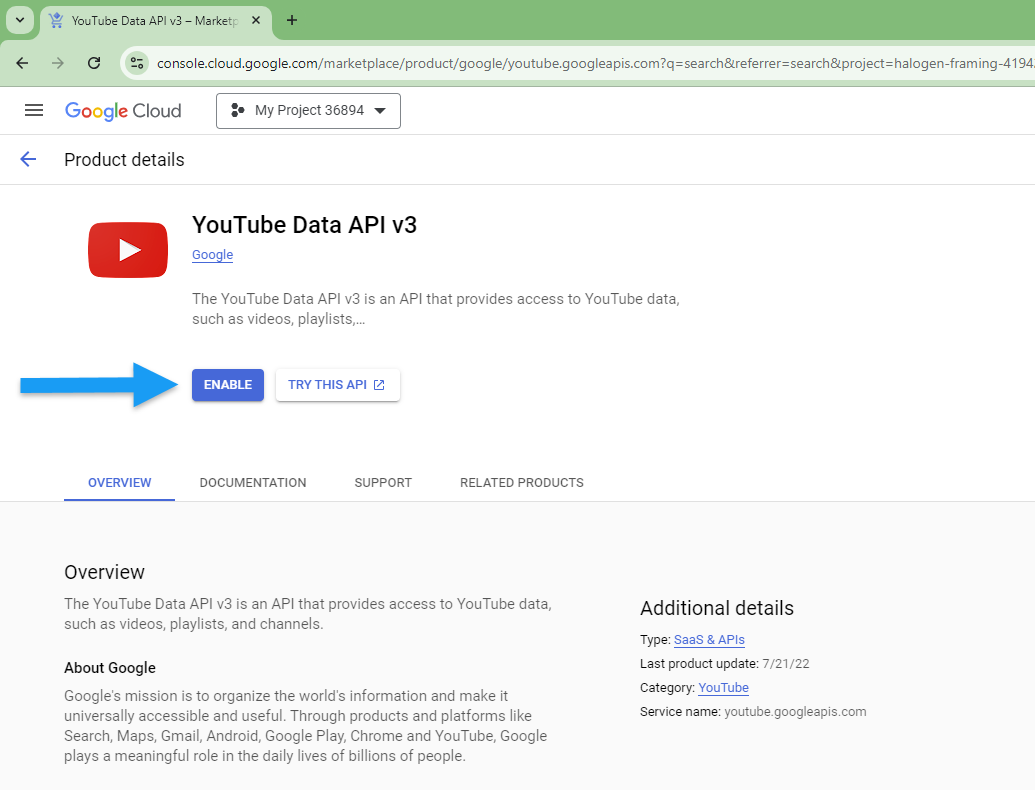Enable the YouTube Data API v3
The image size is (1035, 790).
click(x=228, y=385)
